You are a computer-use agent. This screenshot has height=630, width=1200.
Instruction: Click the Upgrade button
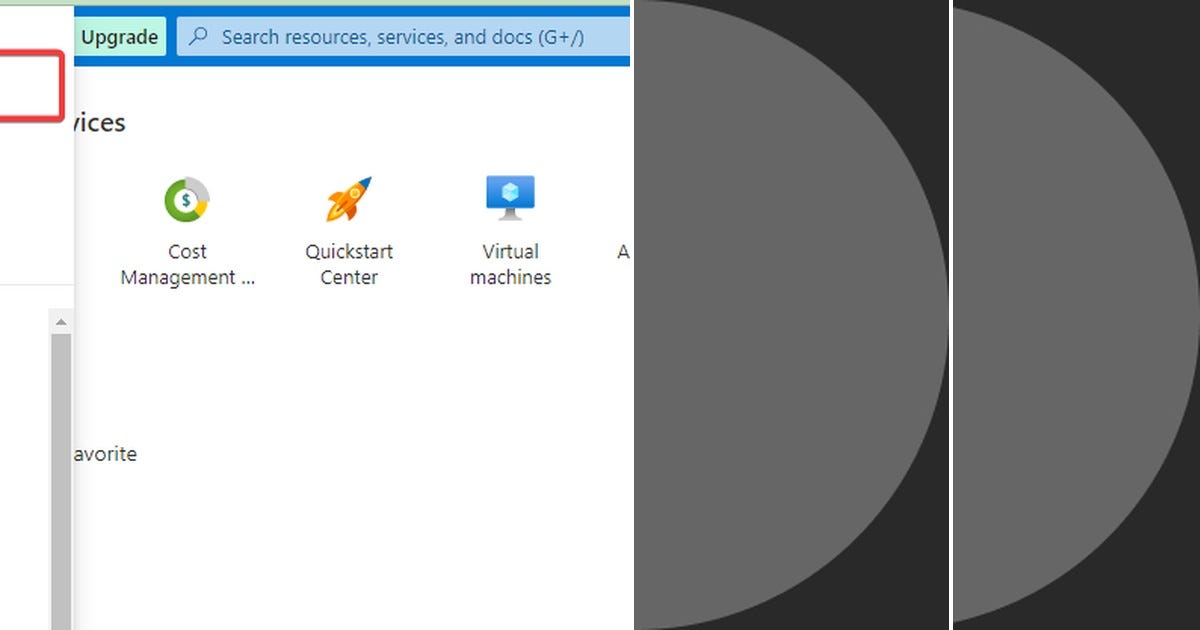tap(119, 36)
